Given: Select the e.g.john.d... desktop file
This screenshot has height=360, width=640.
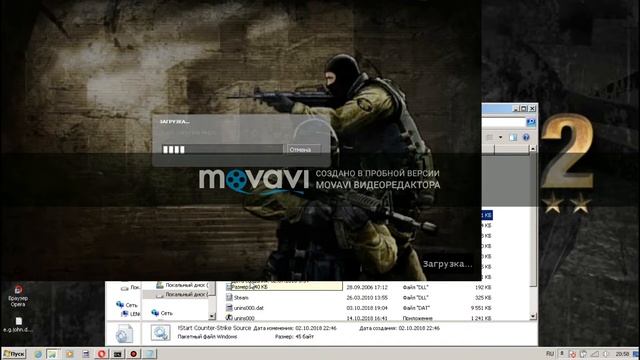Looking at the screenshot, I should tap(18, 325).
